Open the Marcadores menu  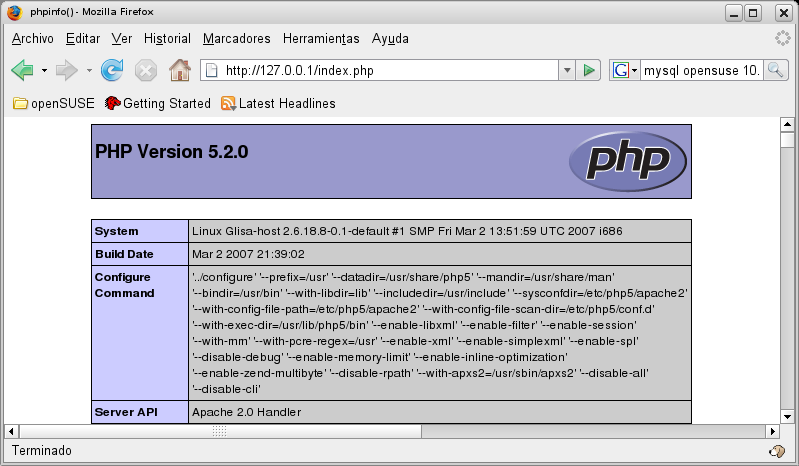click(x=236, y=38)
